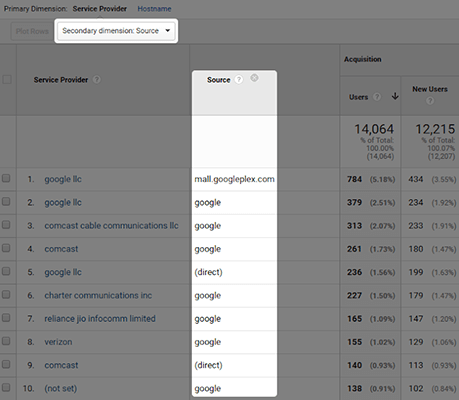Check row 9 comcast checkbox
The image size is (459, 400).
6,364
